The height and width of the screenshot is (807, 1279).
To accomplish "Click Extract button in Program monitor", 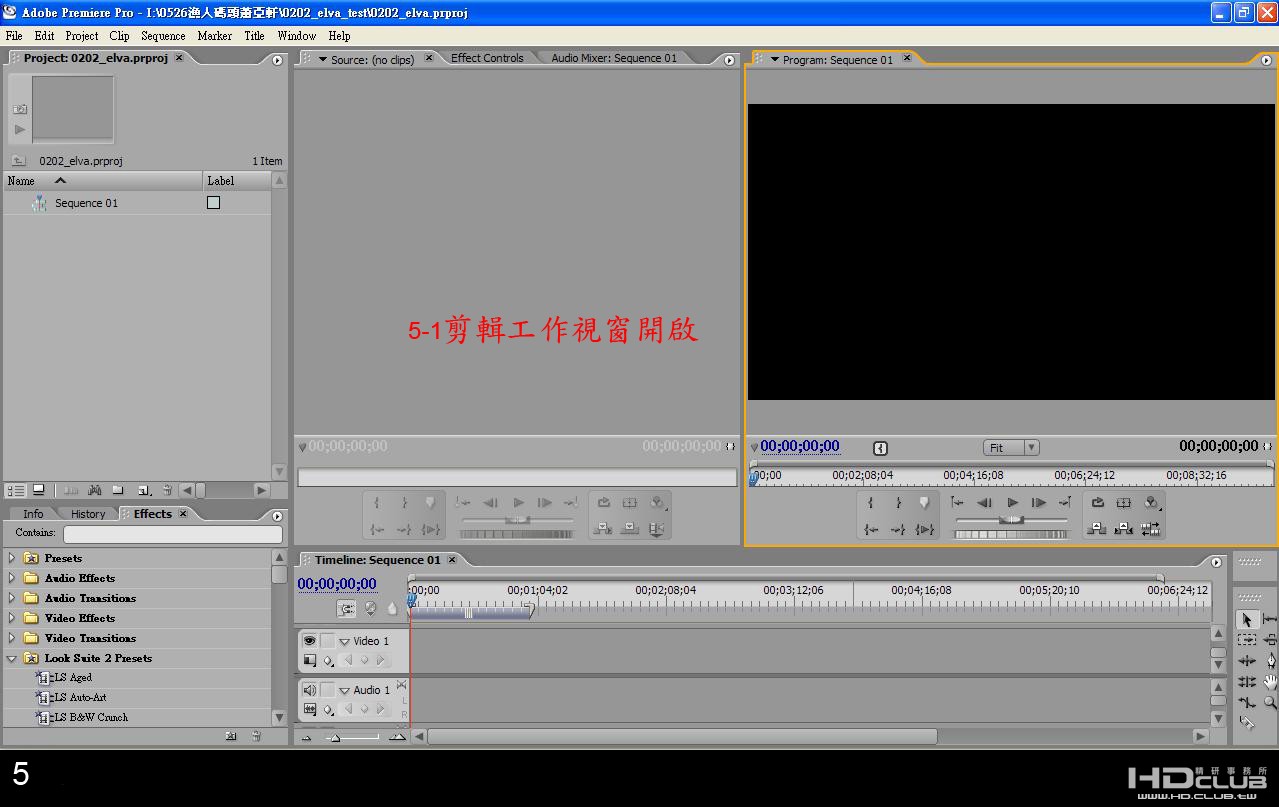I will (1124, 528).
